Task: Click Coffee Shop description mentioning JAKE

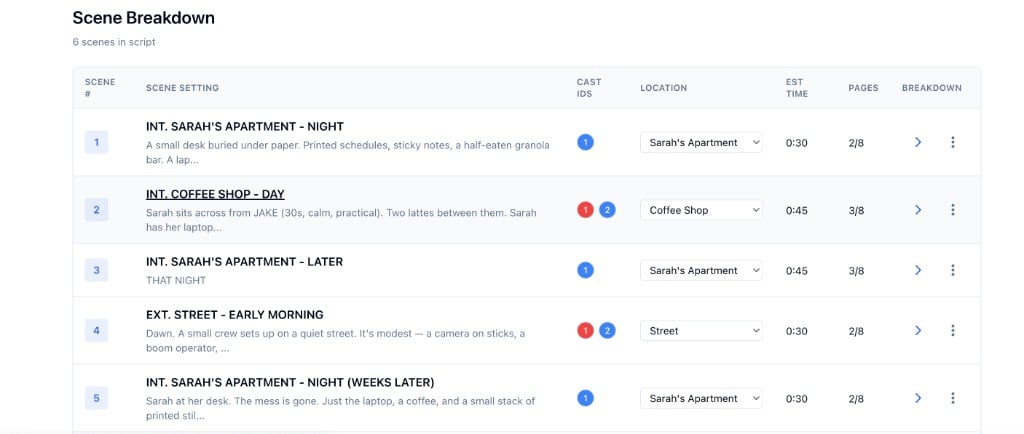Action: (342, 221)
